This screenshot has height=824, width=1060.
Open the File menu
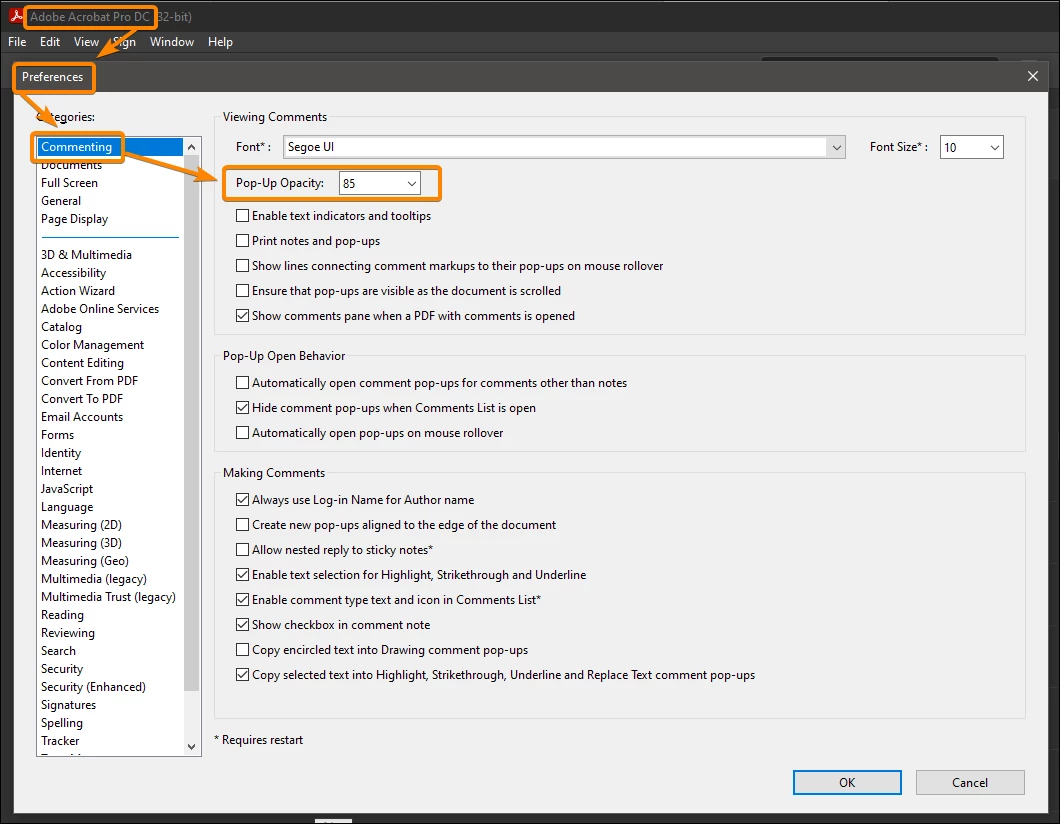pyautogui.click(x=17, y=42)
